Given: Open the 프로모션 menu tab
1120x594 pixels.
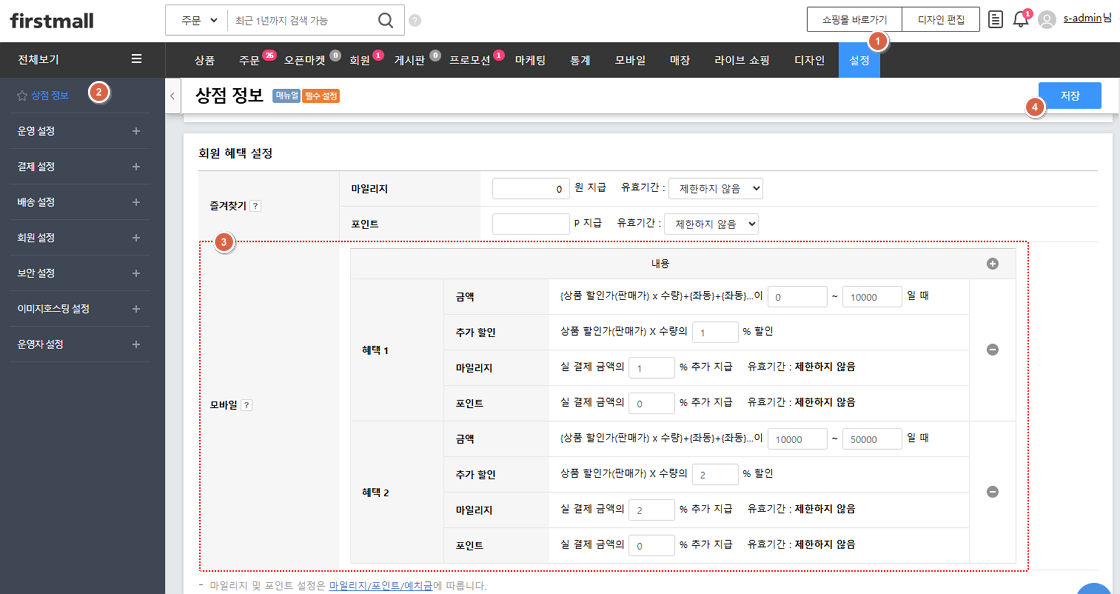Looking at the screenshot, I should (469, 60).
